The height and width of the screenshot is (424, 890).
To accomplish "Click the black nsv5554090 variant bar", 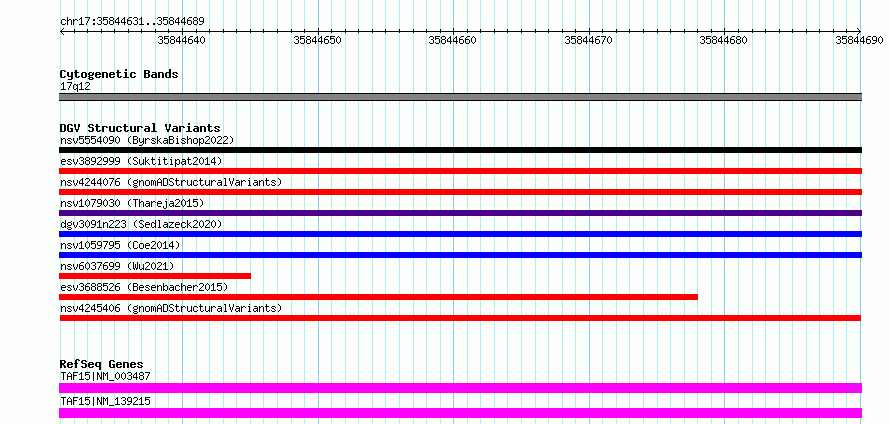I will point(460,150).
